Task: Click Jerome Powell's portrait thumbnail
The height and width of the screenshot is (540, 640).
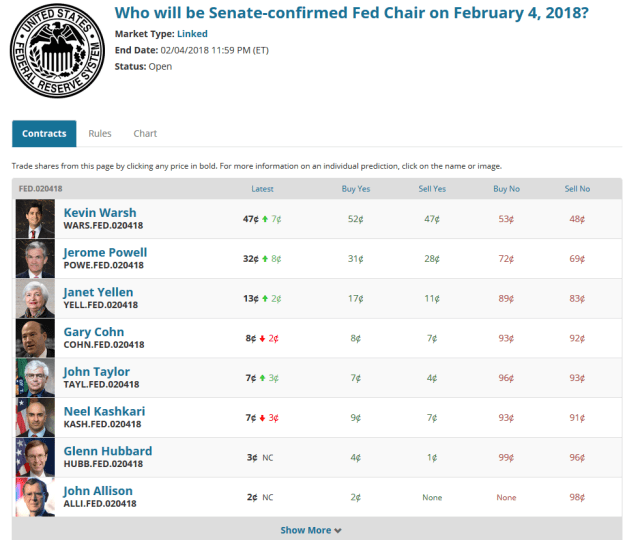Action: tap(35, 258)
